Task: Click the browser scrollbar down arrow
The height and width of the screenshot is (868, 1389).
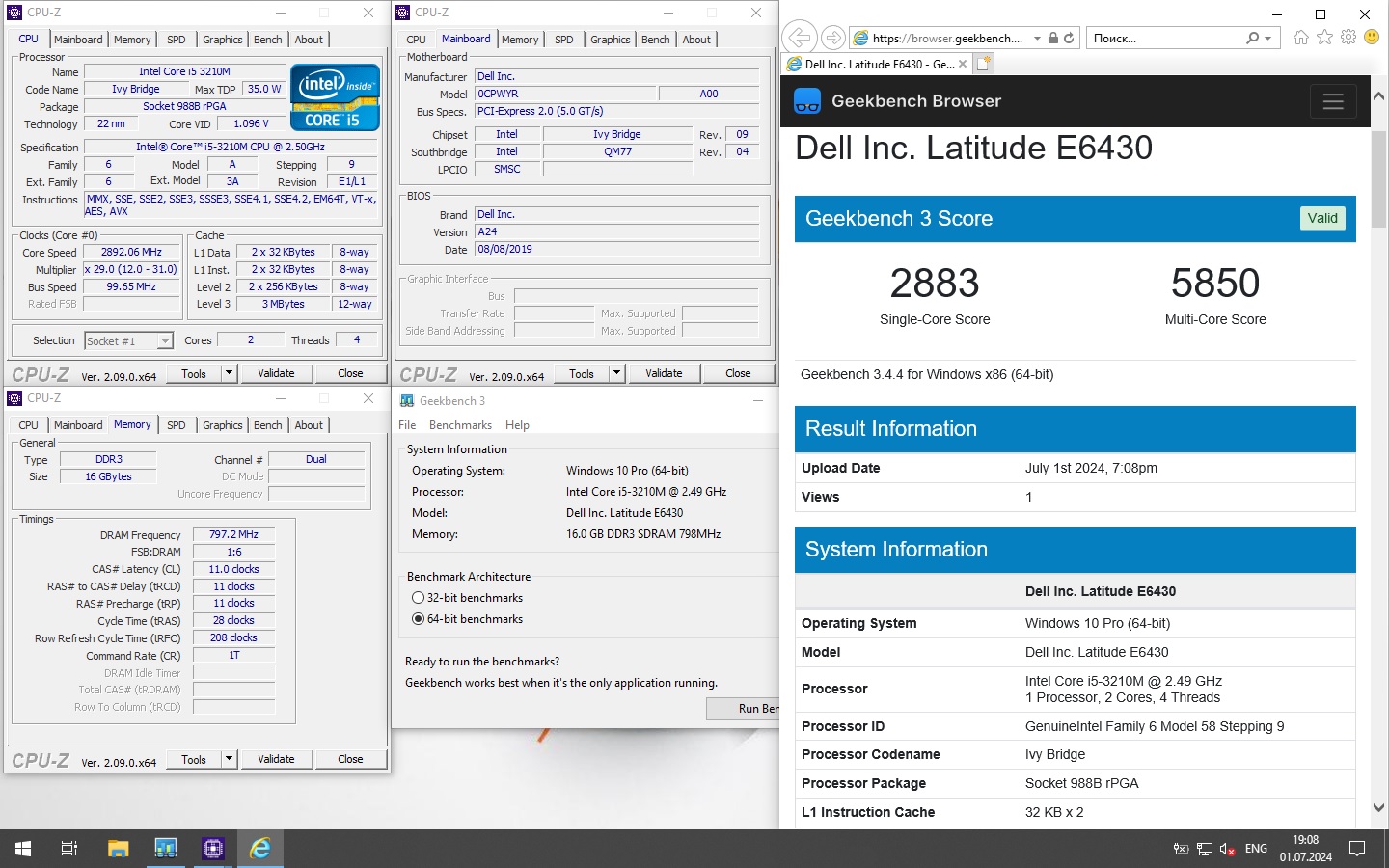Action: (1378, 808)
